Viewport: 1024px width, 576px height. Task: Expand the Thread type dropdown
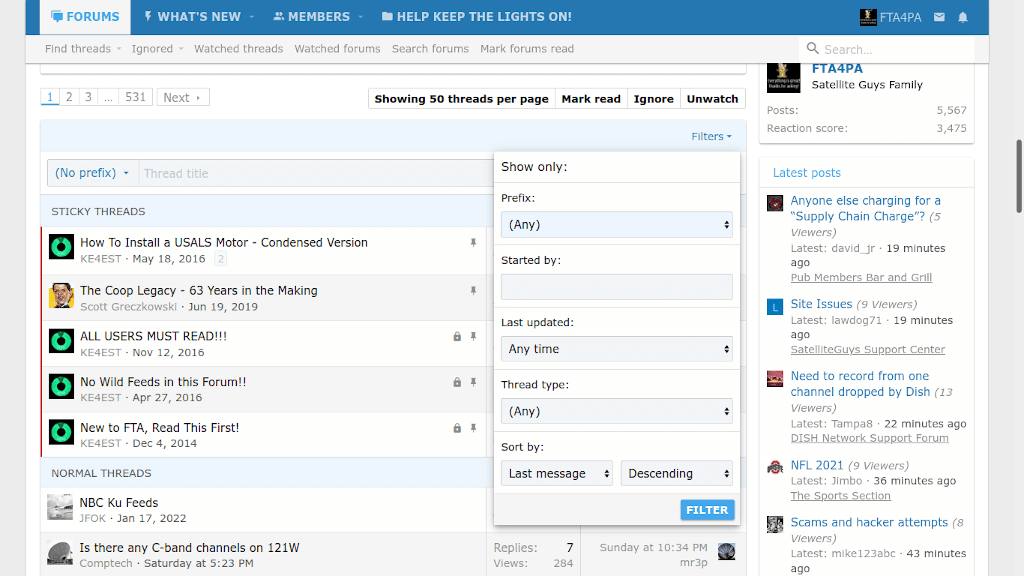coord(616,411)
